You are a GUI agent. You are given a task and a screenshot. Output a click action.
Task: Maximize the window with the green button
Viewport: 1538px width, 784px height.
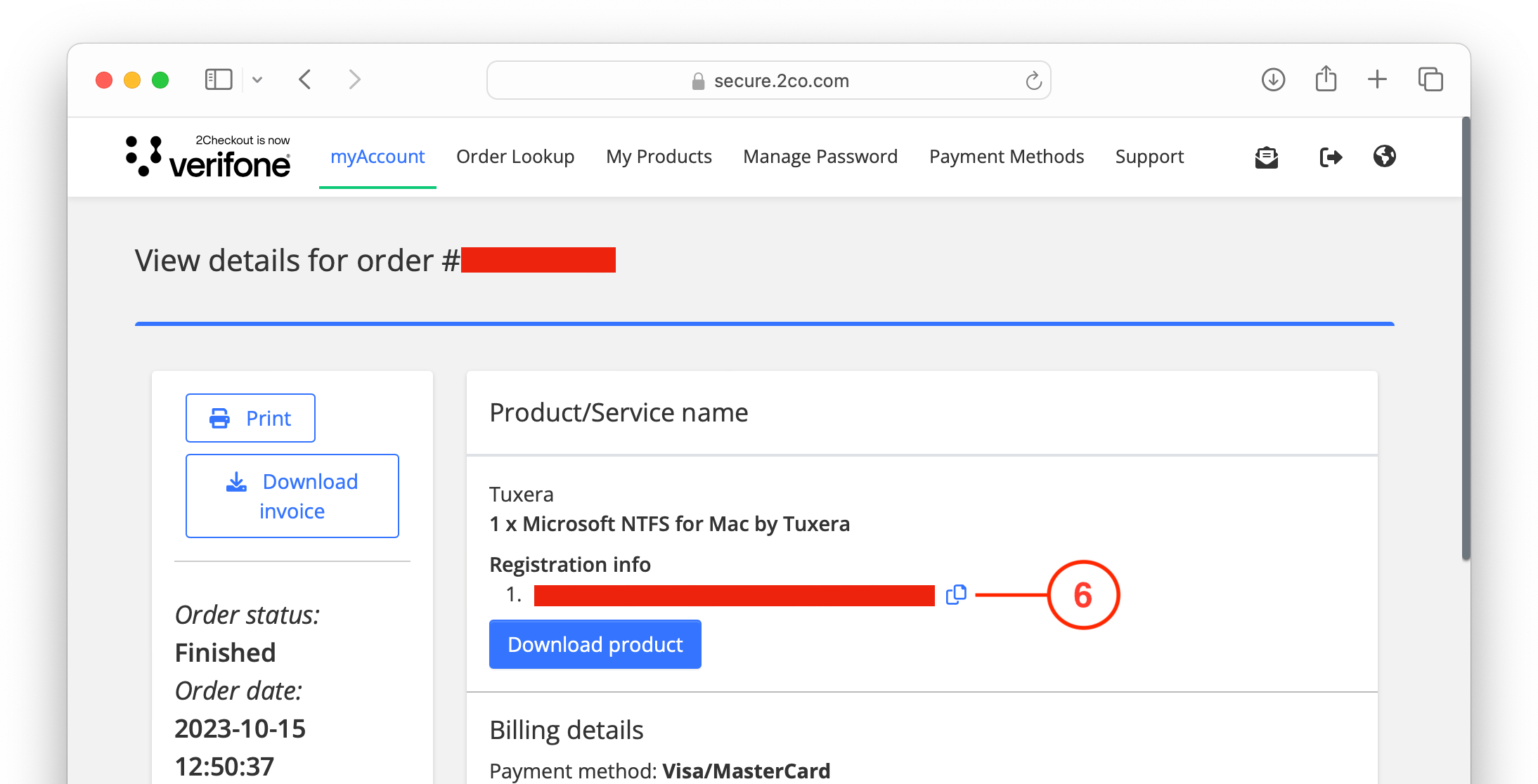click(160, 80)
